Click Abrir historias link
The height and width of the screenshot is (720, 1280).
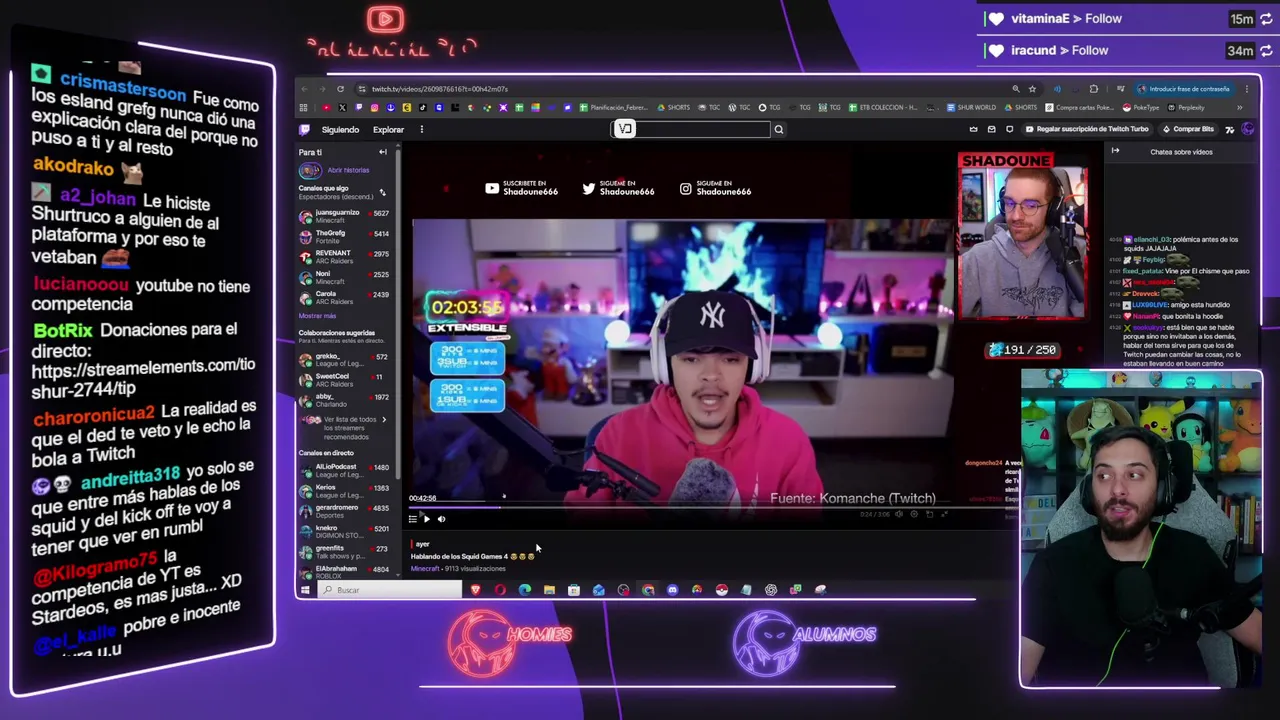[x=348, y=170]
